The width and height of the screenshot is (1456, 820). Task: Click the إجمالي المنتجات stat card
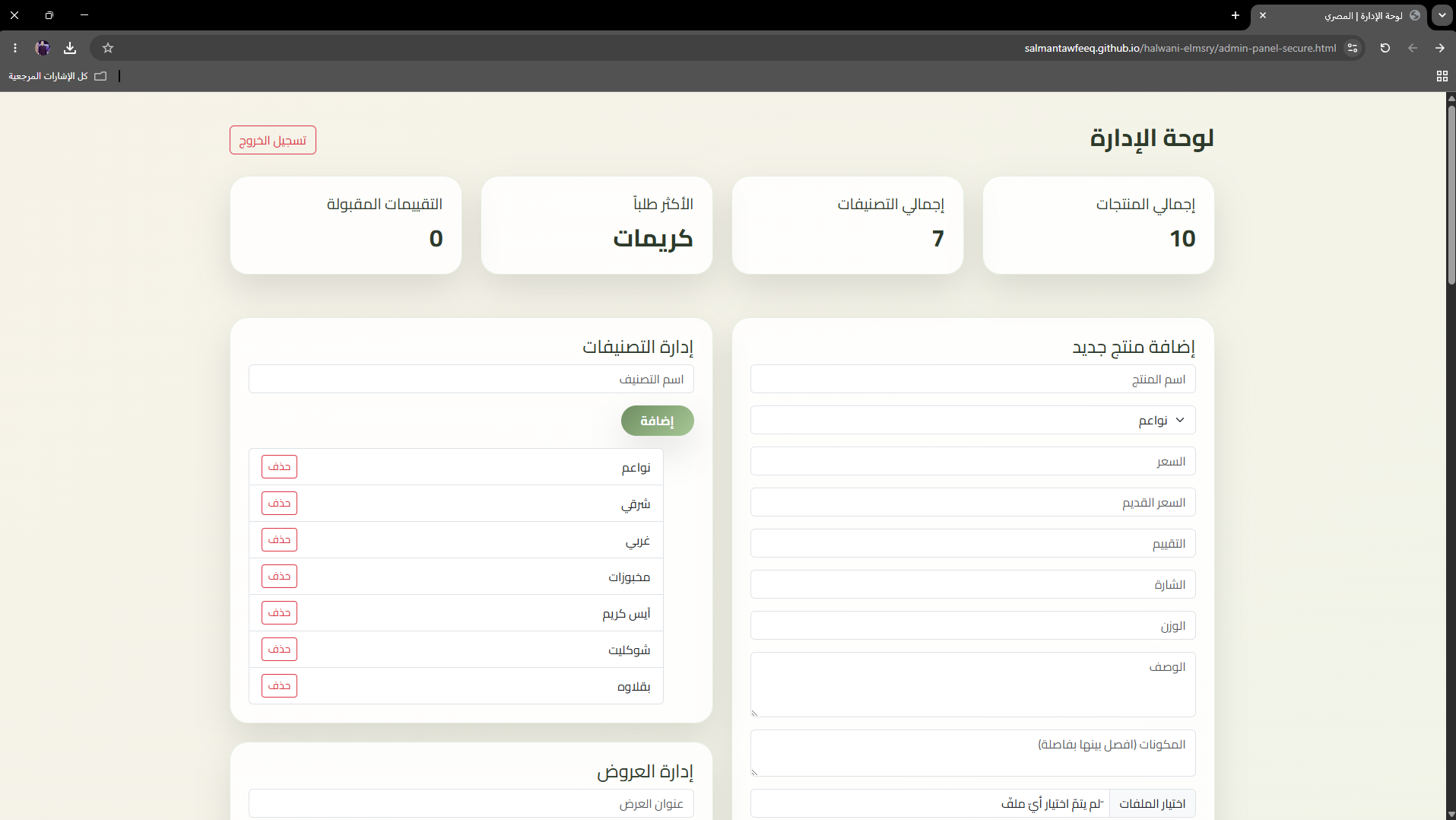(1098, 225)
